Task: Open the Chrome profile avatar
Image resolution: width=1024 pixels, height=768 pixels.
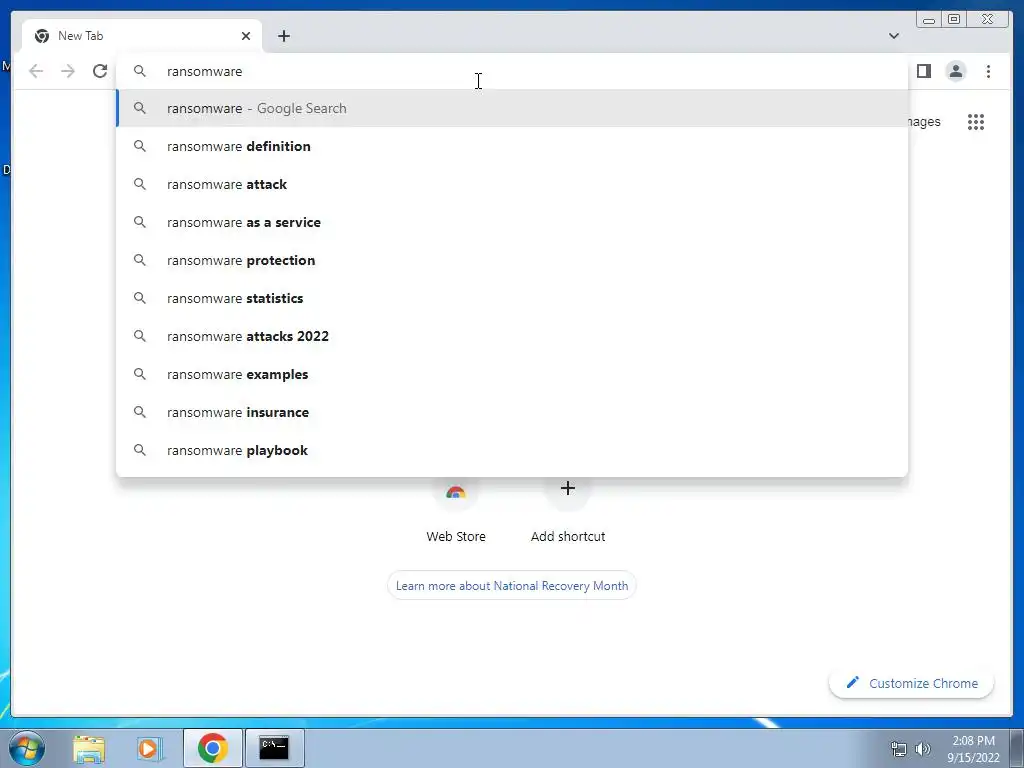Action: point(955,71)
